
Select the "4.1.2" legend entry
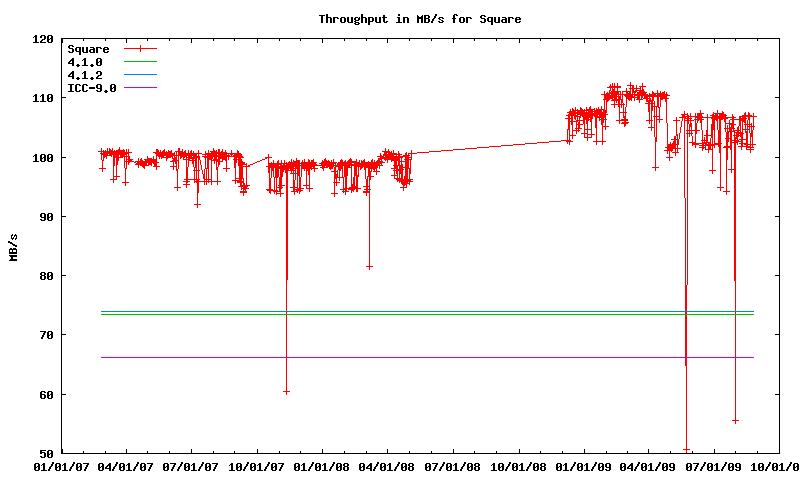[x=85, y=75]
